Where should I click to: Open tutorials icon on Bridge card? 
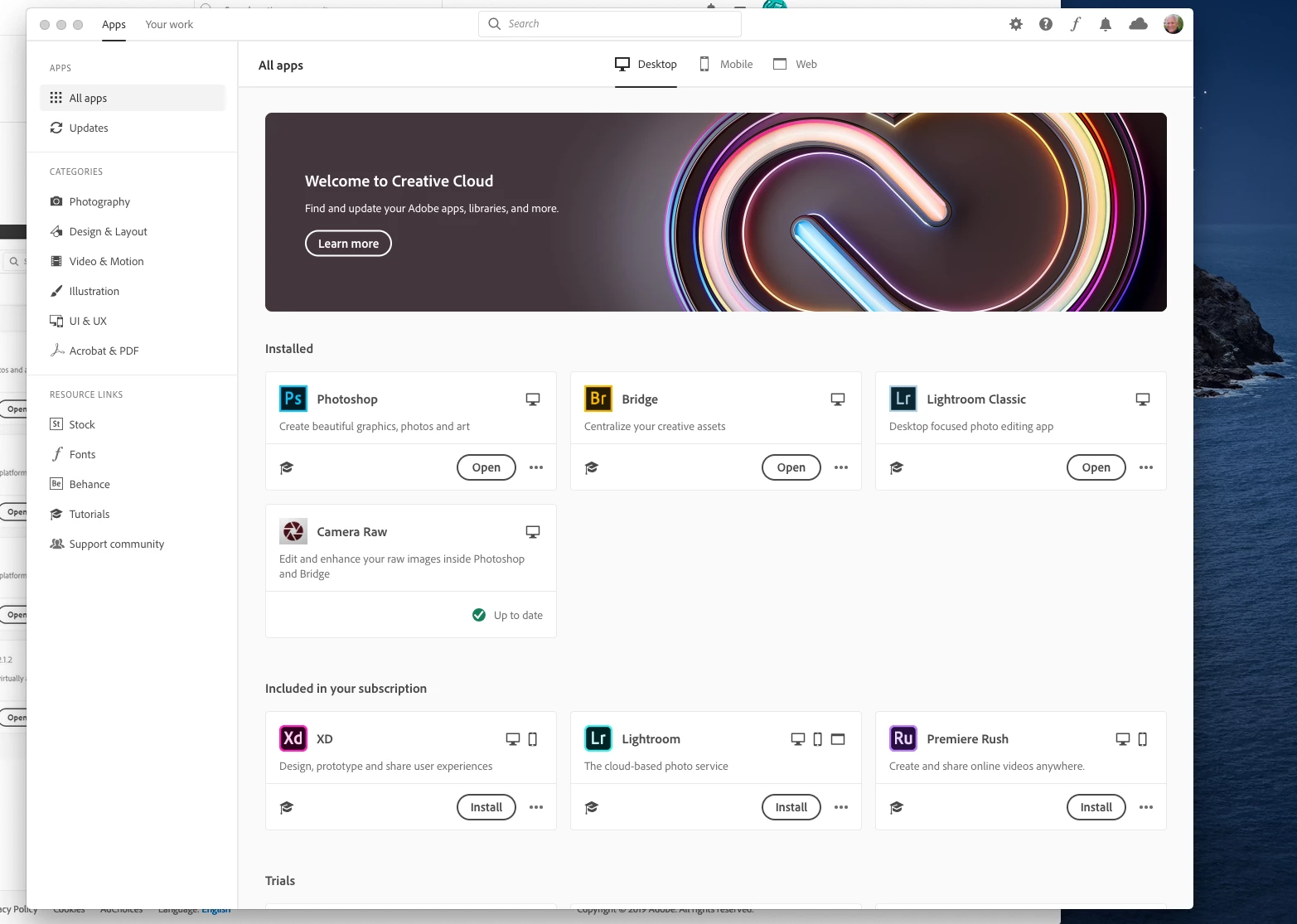[x=592, y=467]
